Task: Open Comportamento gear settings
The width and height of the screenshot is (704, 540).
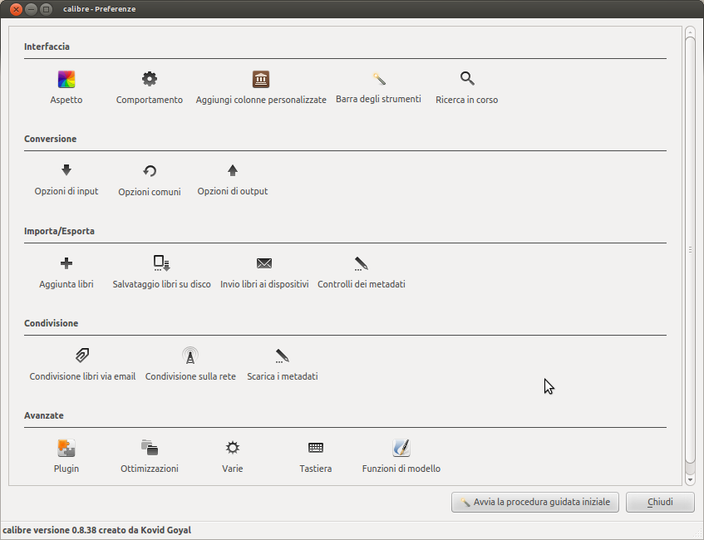Action: tap(150, 79)
